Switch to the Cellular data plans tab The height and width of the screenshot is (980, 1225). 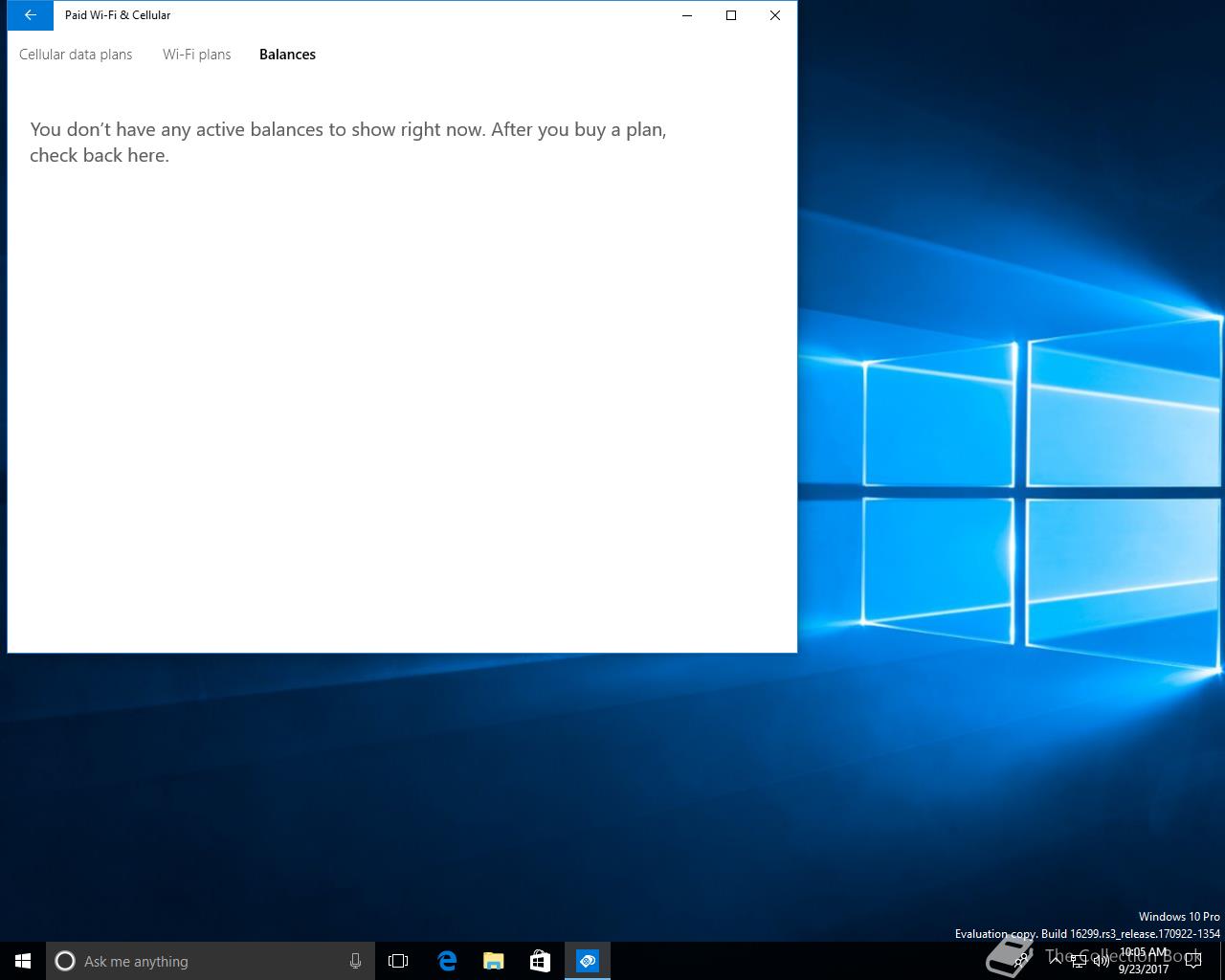(x=76, y=55)
